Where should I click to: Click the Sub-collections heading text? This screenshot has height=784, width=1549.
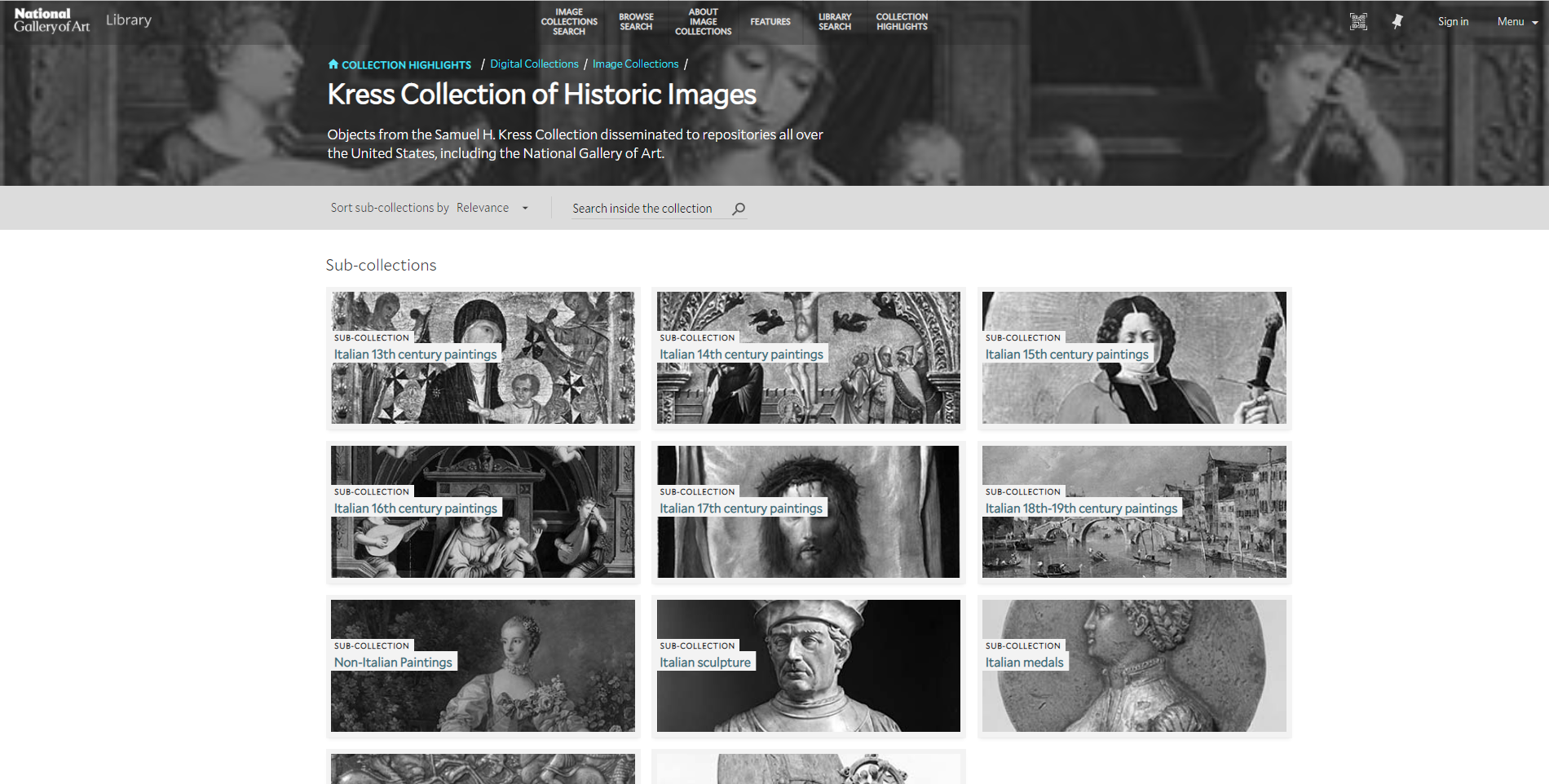tap(381, 266)
